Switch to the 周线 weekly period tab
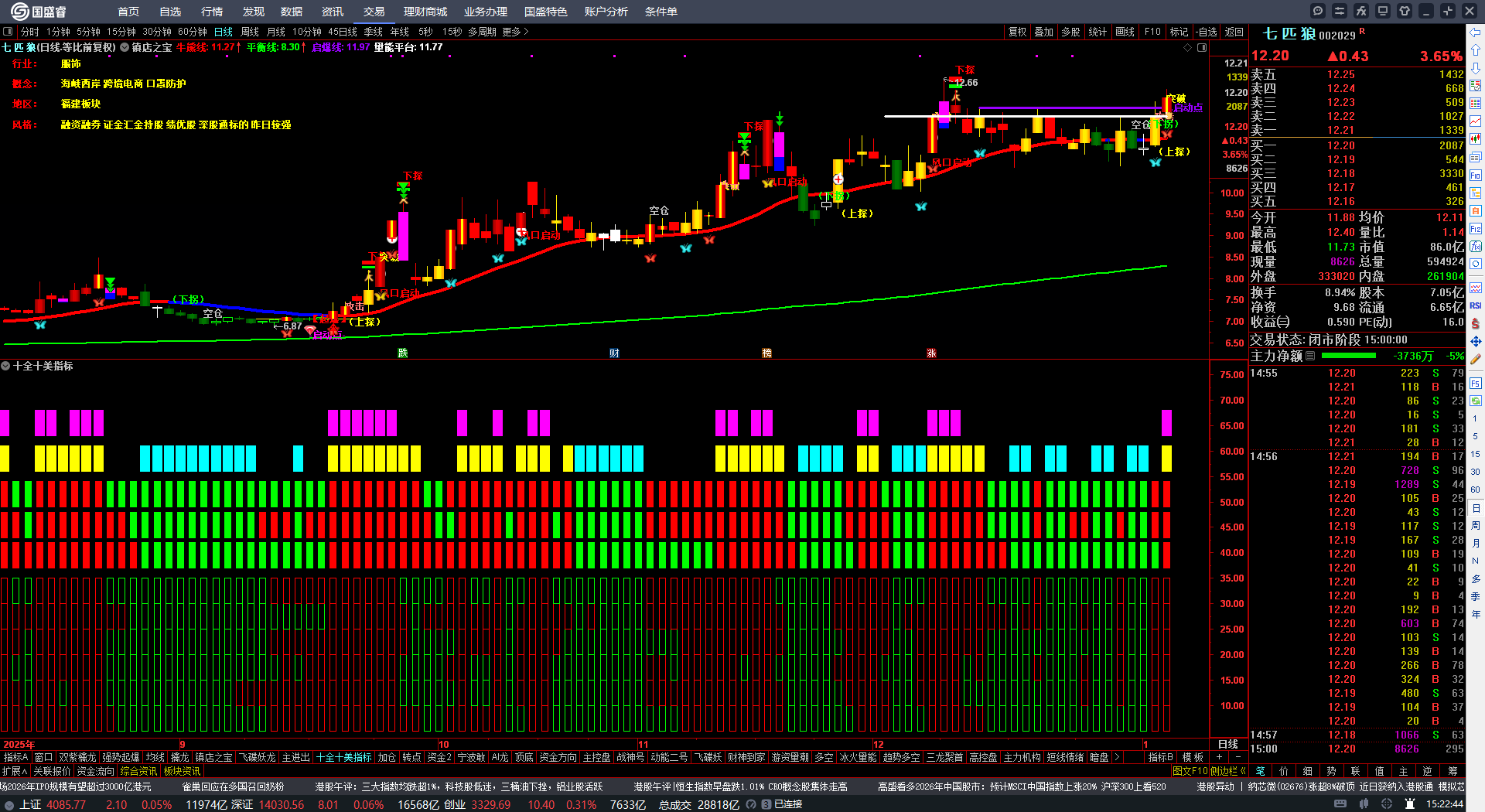1485x812 pixels. point(250,32)
